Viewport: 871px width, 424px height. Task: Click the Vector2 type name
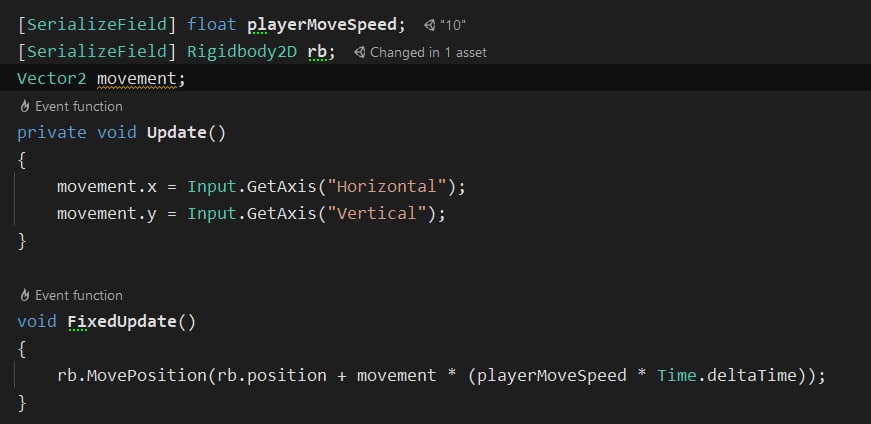coord(52,78)
